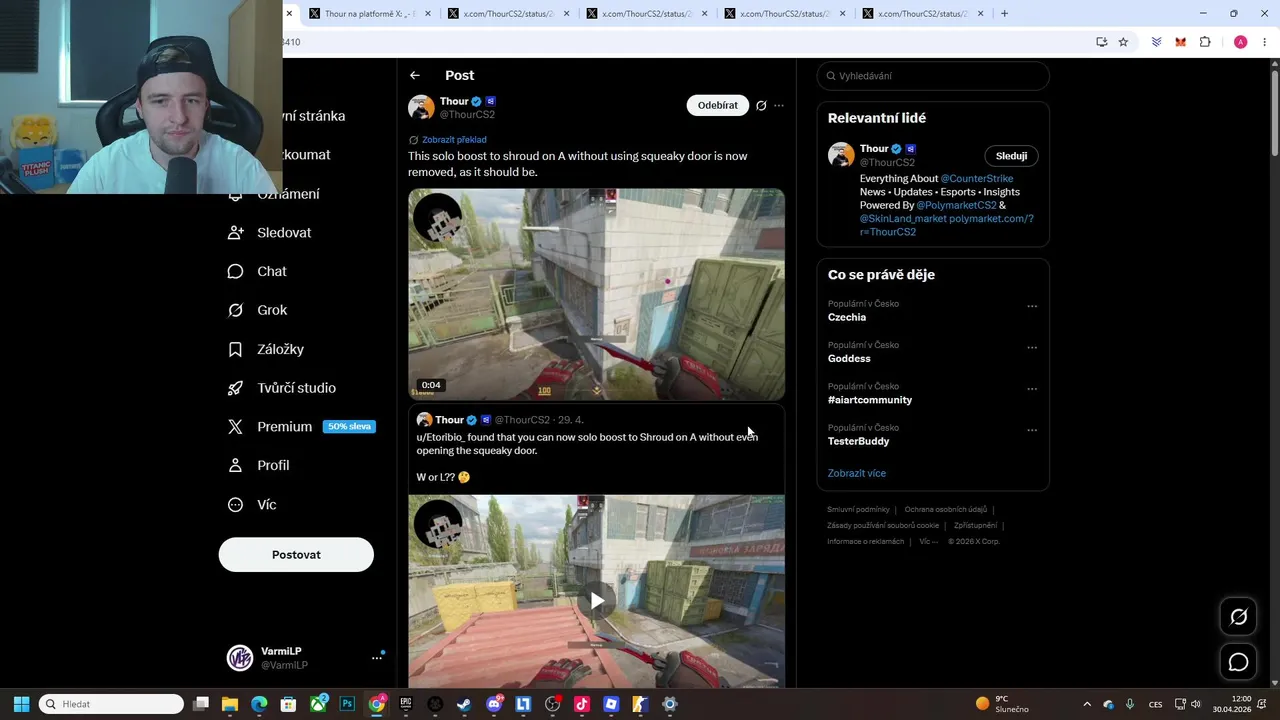Click the Odebírat subscribe button
Screen dimensions: 1280x720
[717, 105]
